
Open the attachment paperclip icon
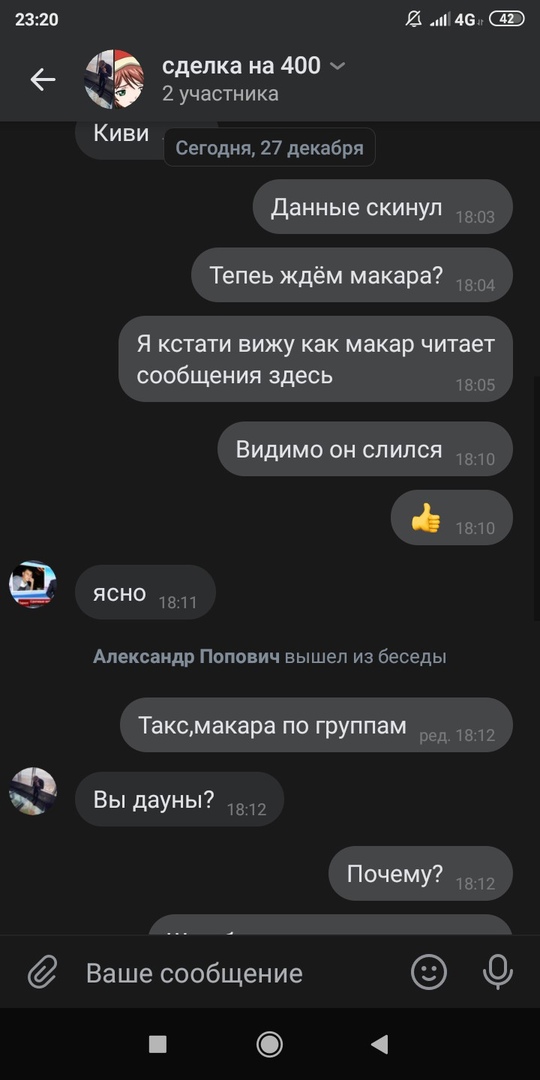[x=43, y=973]
